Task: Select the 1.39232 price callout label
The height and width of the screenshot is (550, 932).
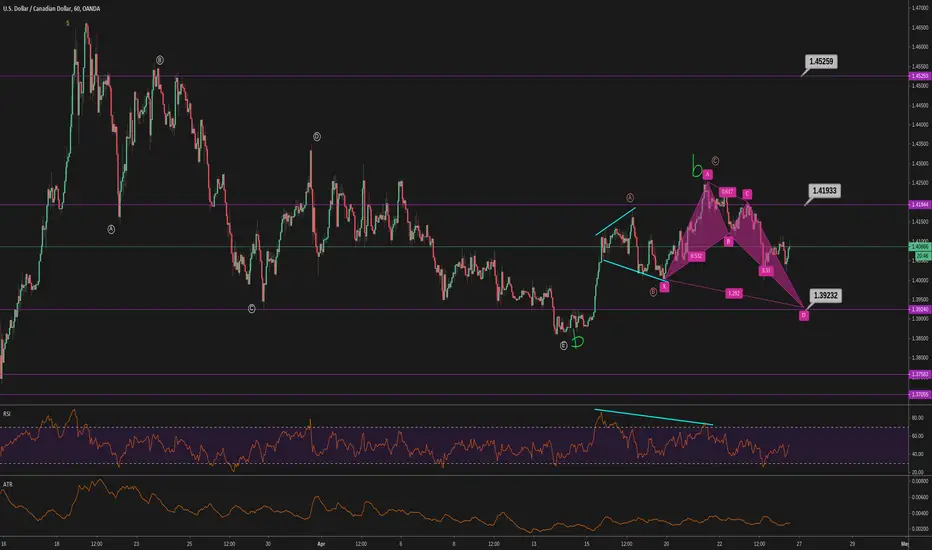Action: [x=826, y=296]
